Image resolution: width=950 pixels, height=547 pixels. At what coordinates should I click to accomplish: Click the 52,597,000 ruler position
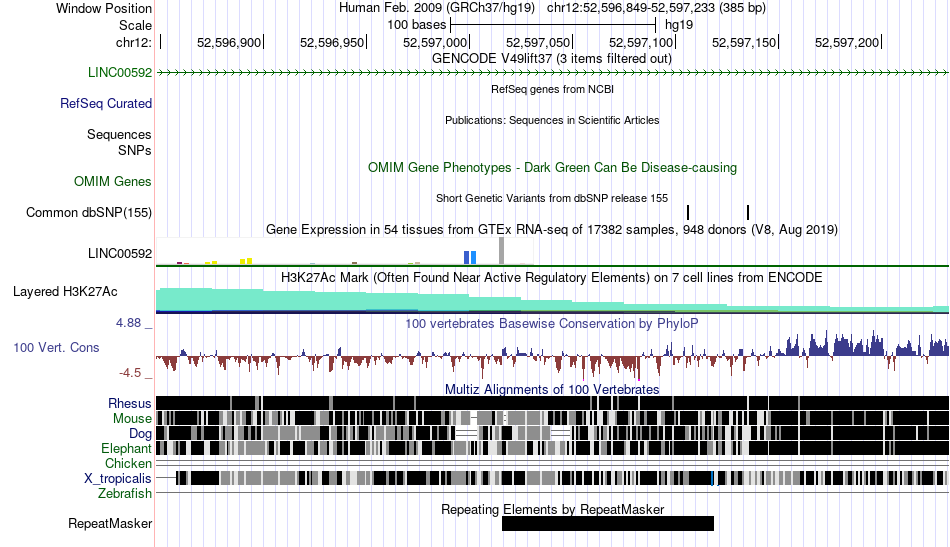pos(435,42)
